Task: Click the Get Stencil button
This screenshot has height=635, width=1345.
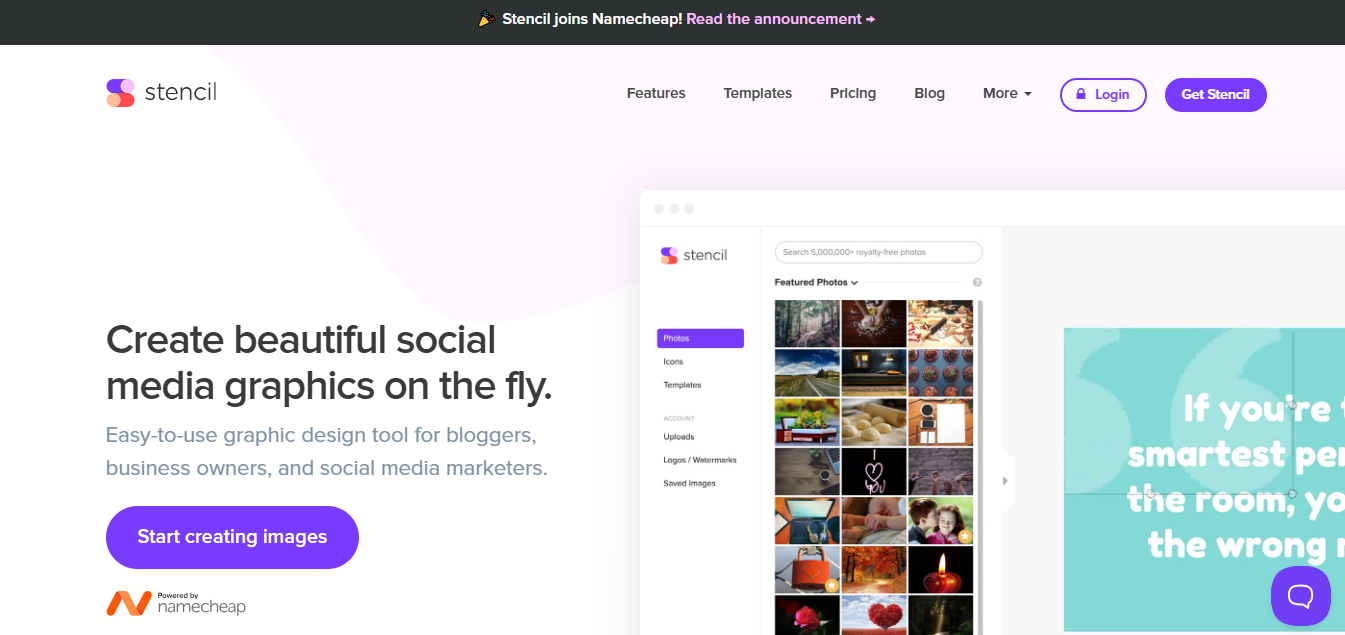Action: [1216, 94]
